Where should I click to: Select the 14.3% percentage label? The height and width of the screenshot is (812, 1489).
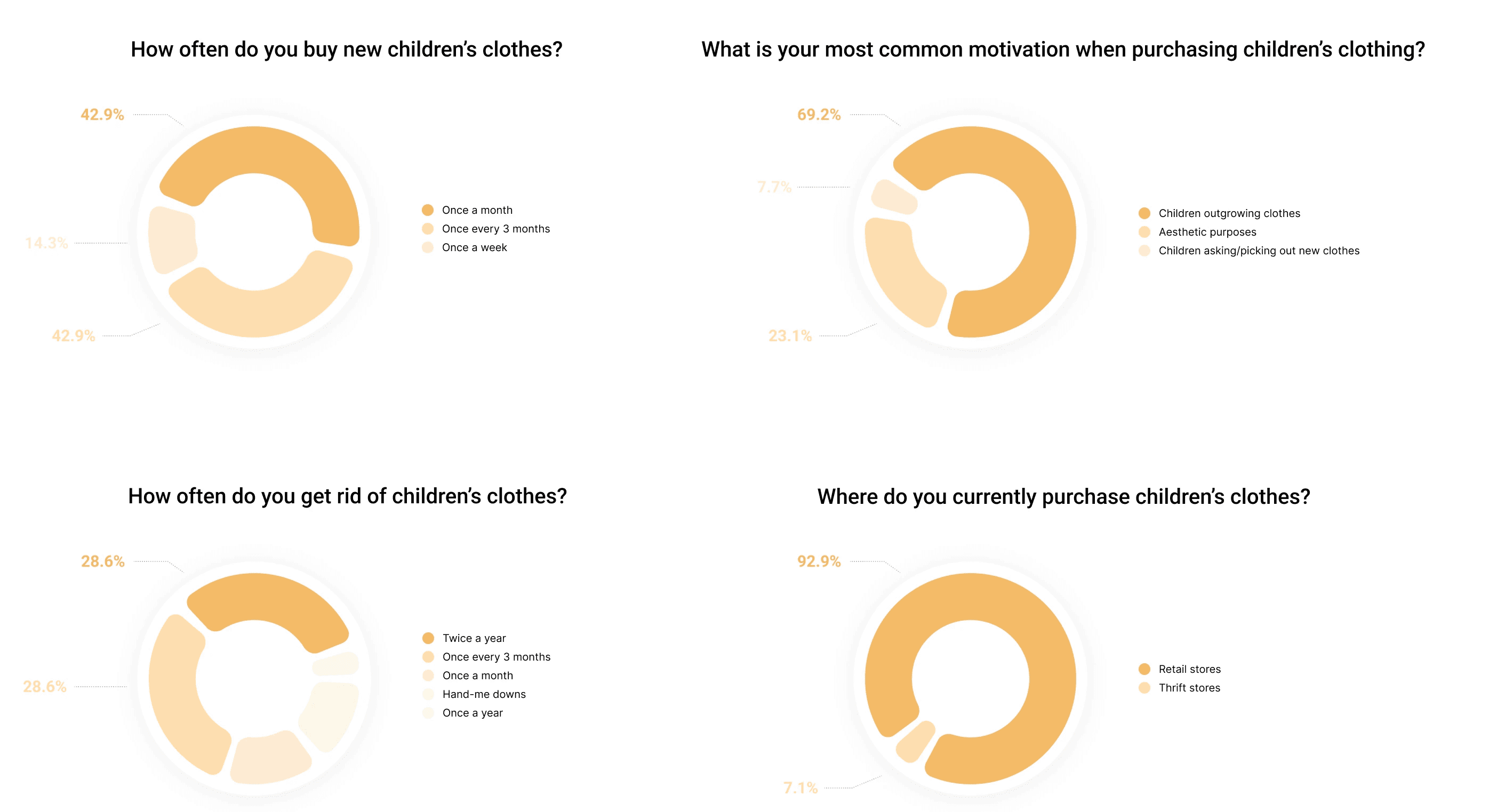tap(46, 243)
